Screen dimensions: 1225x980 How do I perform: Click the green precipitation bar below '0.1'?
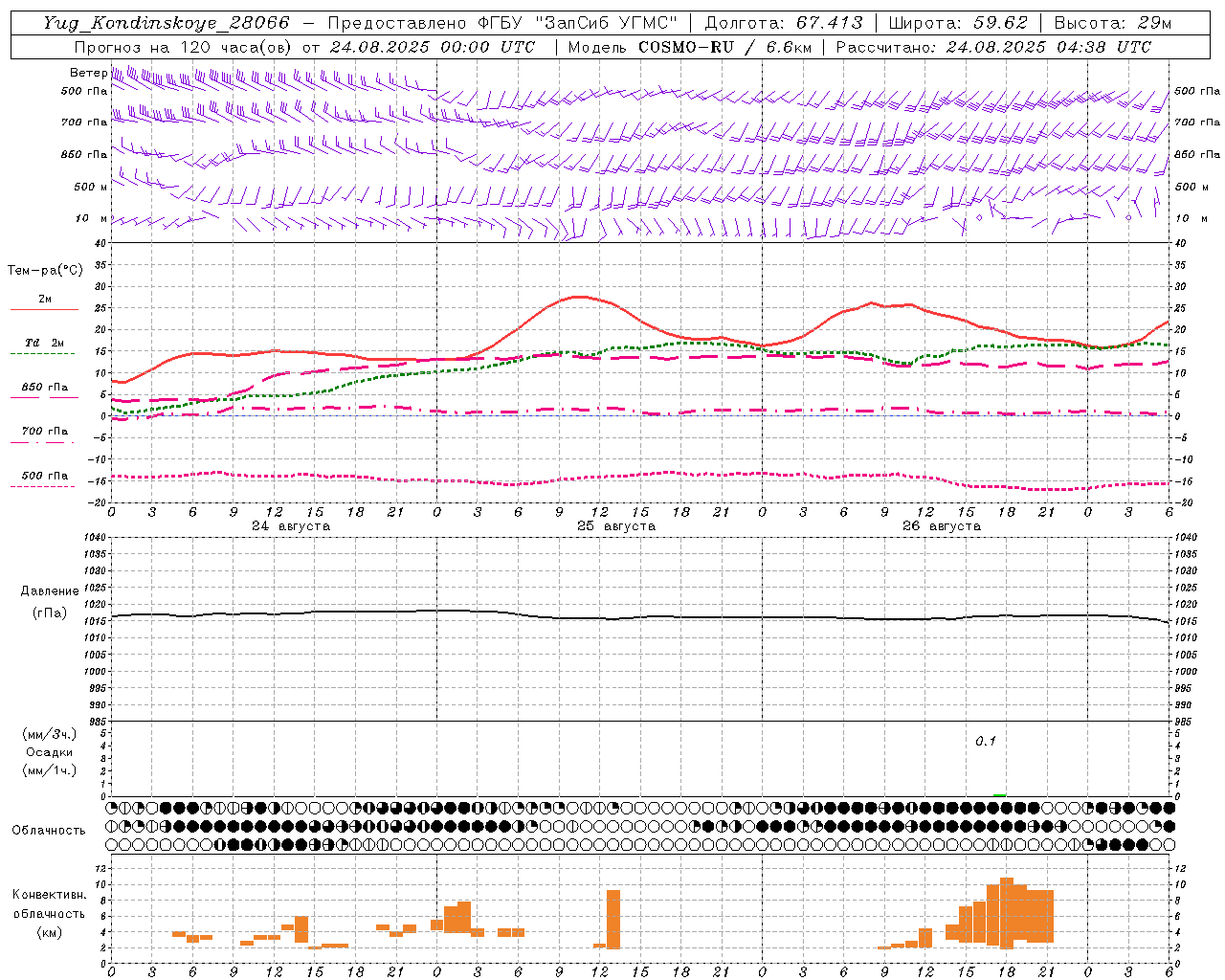[x=1000, y=795]
